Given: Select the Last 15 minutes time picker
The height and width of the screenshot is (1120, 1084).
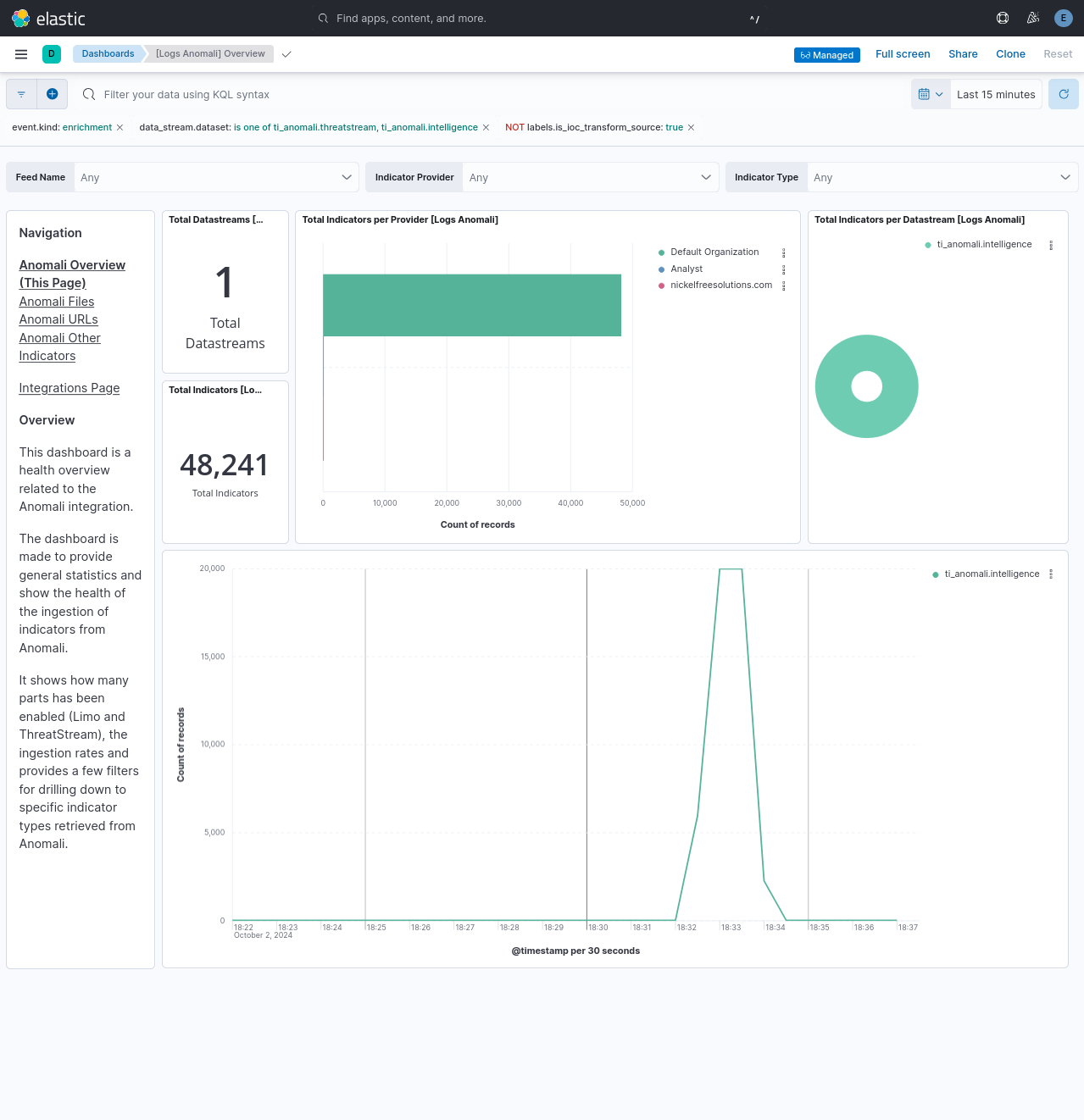Looking at the screenshot, I should pos(996,94).
